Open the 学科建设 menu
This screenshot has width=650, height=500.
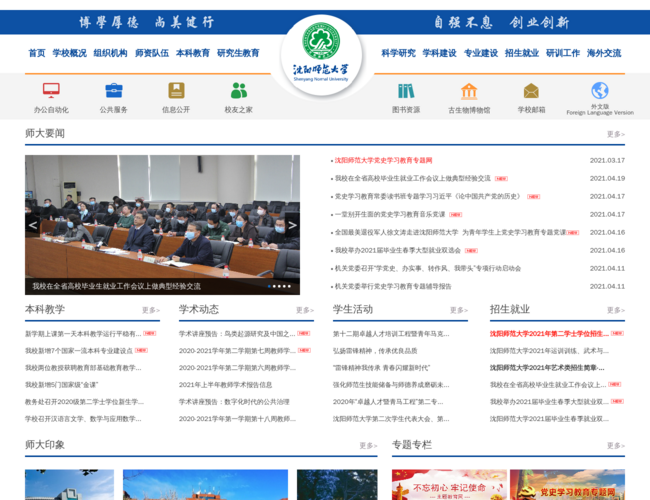pyautogui.click(x=439, y=53)
